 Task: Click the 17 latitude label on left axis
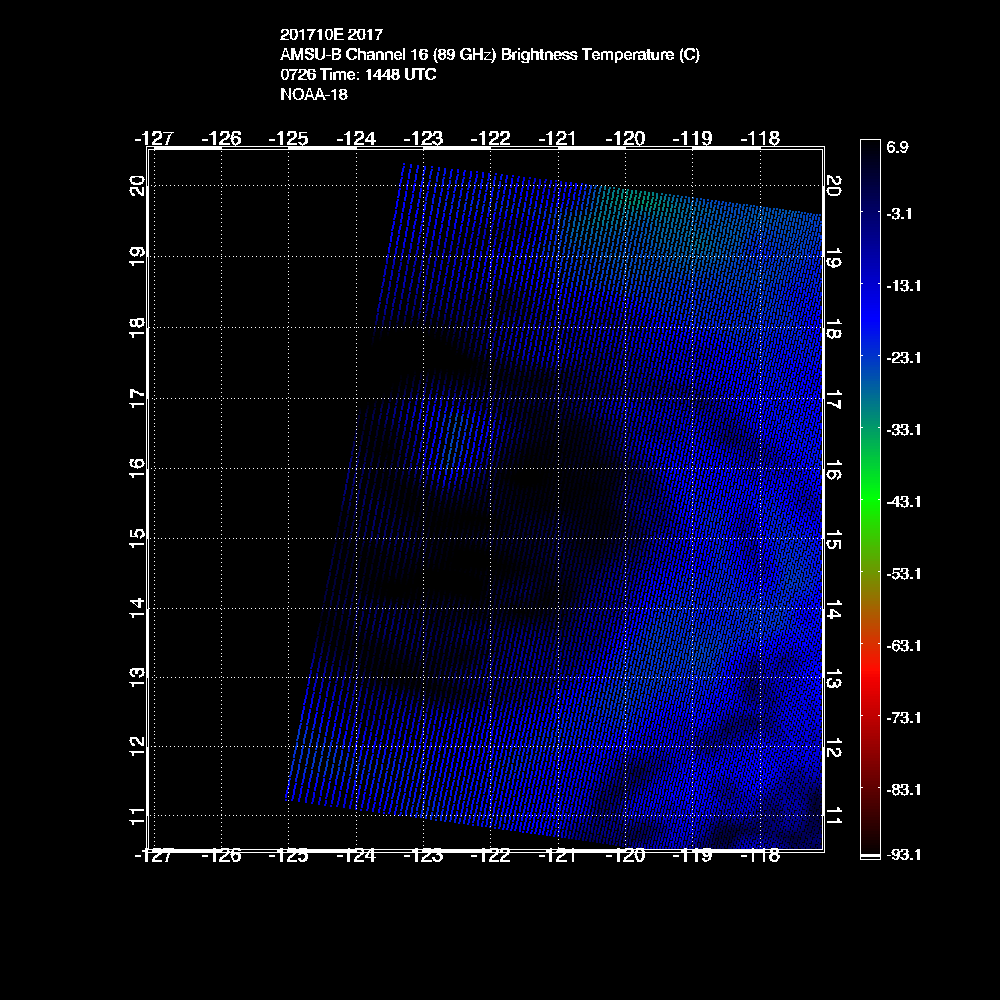(x=137, y=399)
